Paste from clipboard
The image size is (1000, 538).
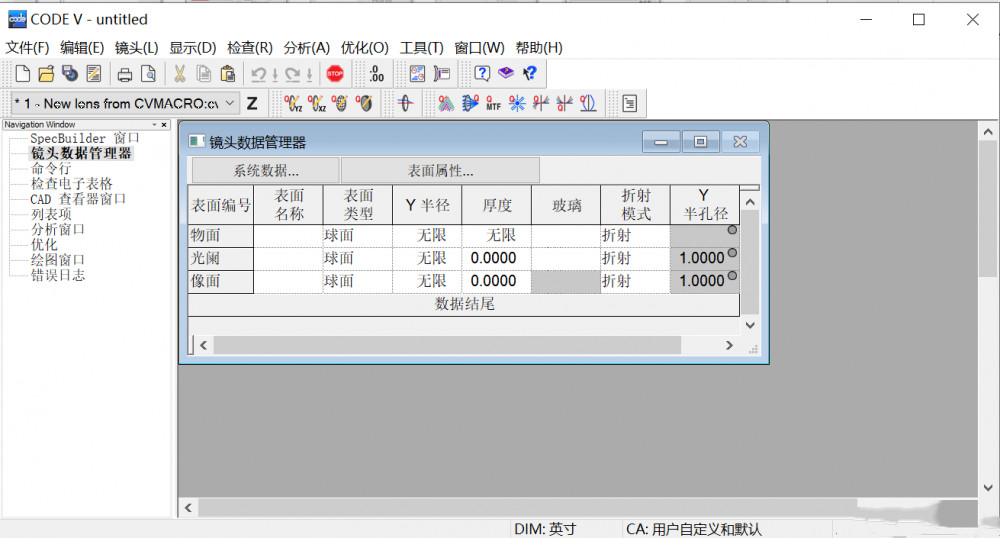228,74
